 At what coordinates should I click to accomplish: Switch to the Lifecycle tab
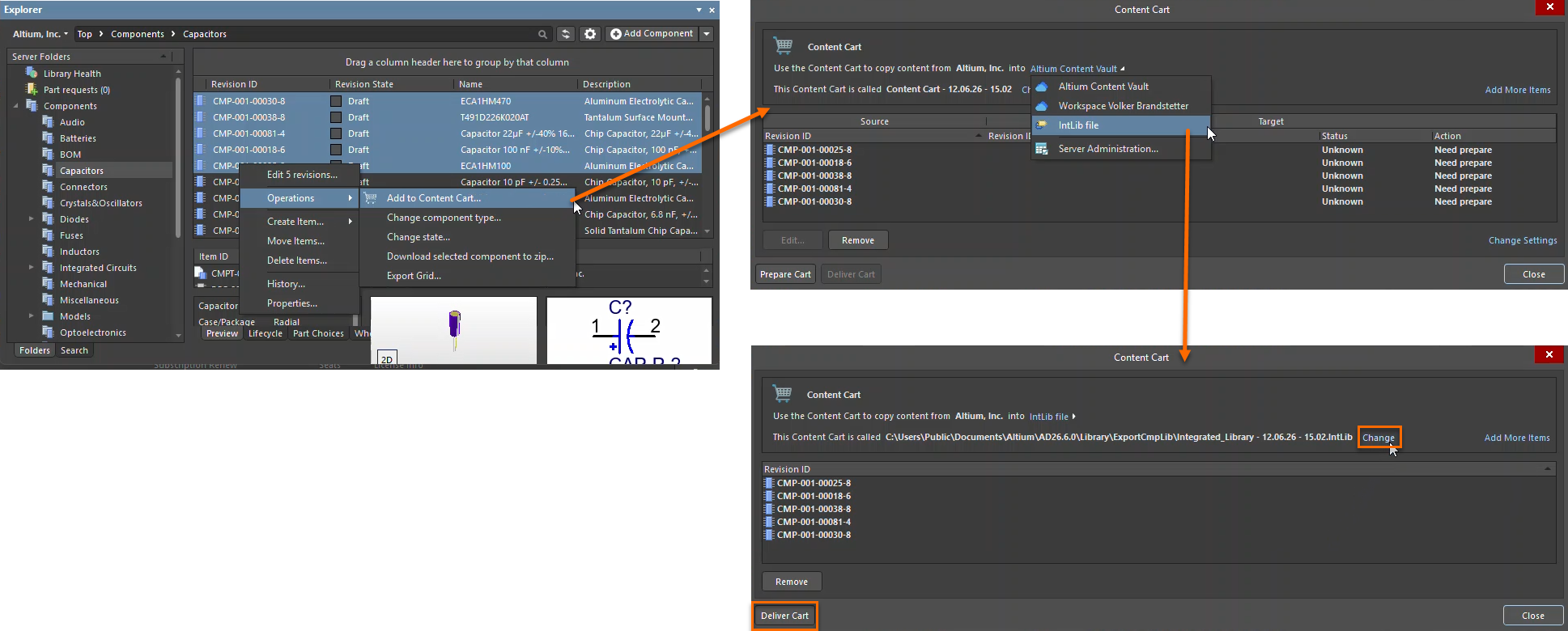pos(266,333)
